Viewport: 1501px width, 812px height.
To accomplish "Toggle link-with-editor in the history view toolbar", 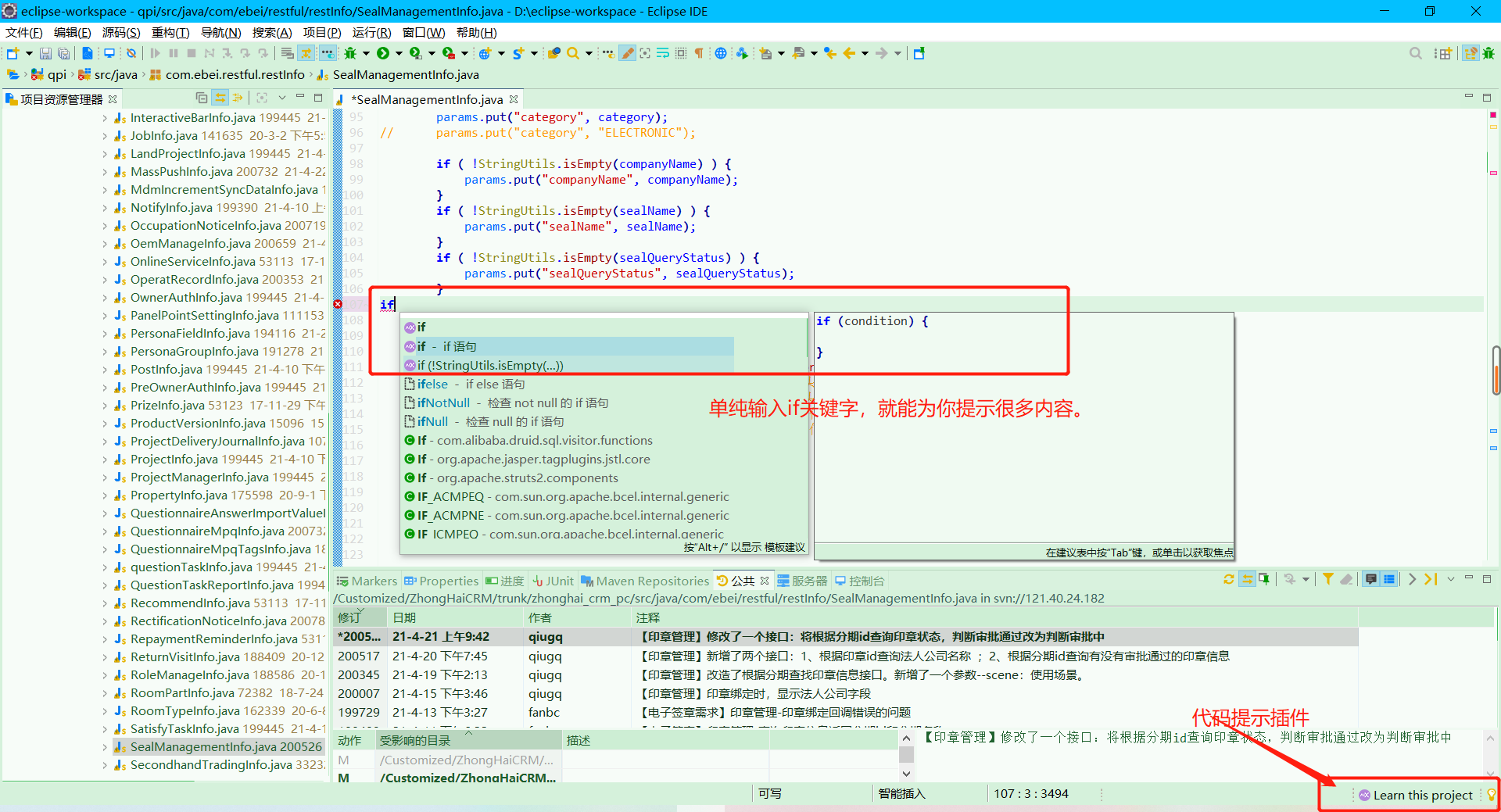I will coord(1247,580).
